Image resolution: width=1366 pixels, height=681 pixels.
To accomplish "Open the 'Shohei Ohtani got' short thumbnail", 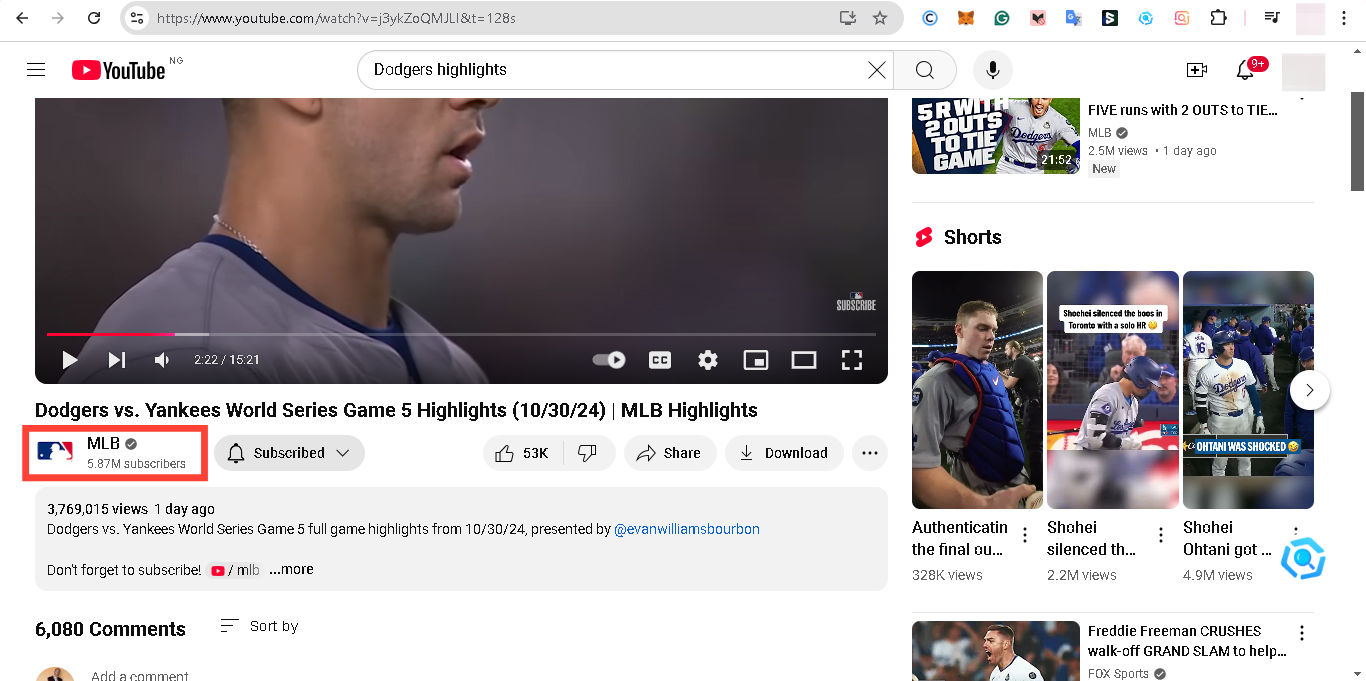I will point(1248,390).
